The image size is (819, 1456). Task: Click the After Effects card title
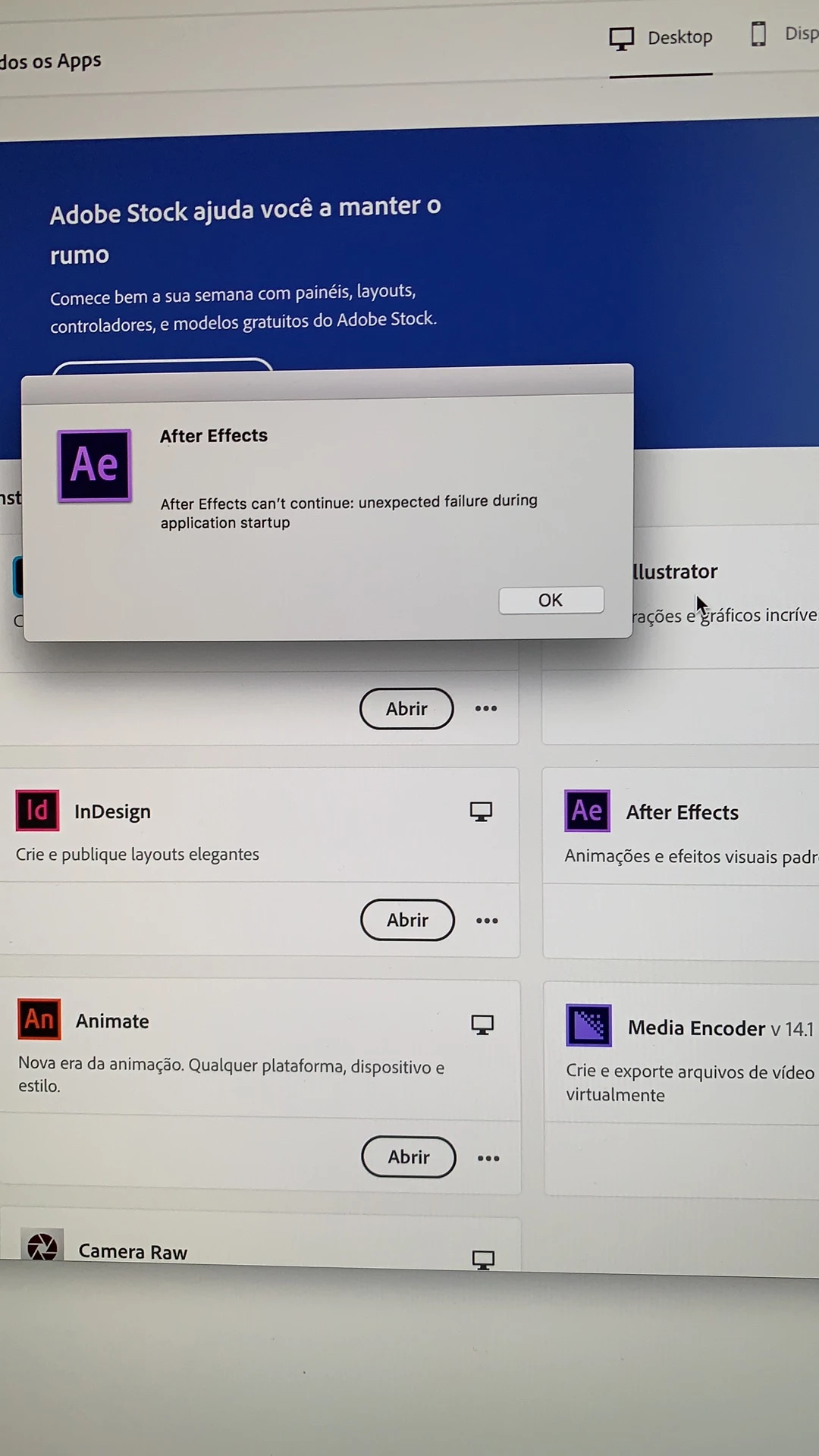(x=682, y=812)
